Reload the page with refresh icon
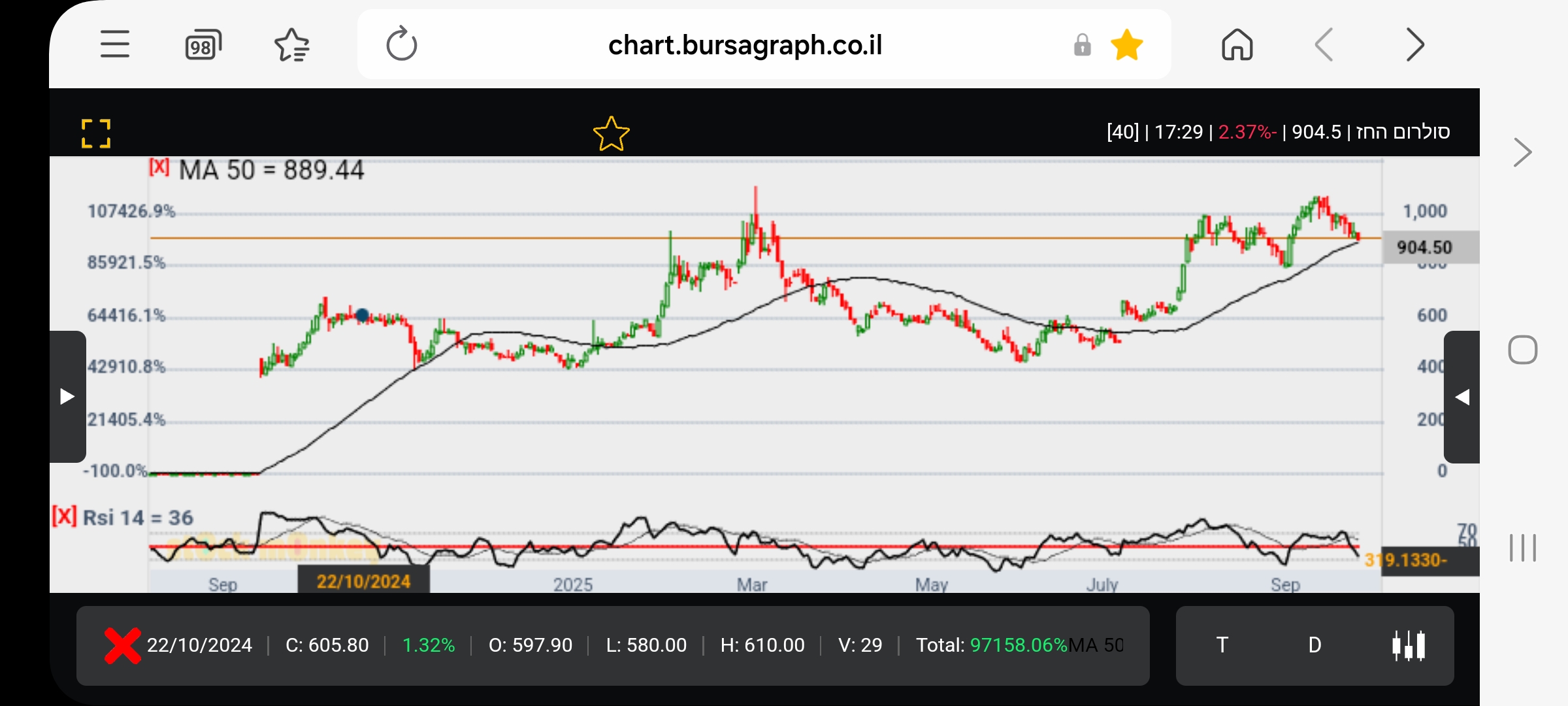1568x706 pixels. click(x=401, y=44)
